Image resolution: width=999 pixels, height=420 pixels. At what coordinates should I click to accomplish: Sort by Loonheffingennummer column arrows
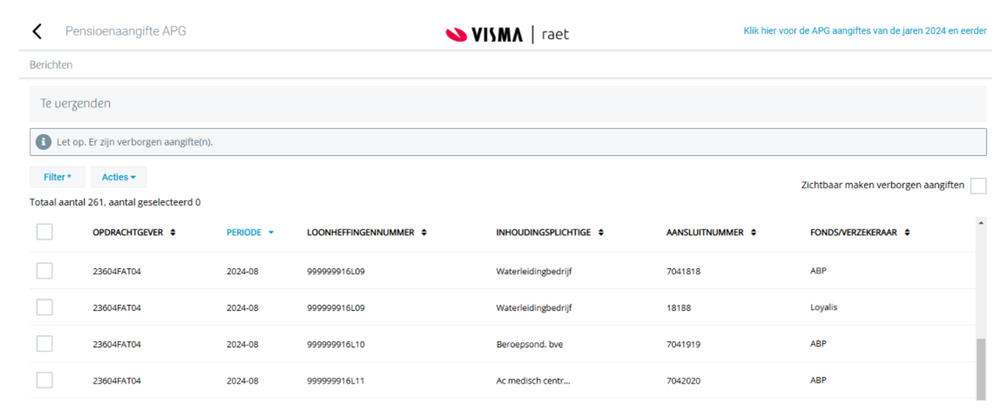click(x=424, y=233)
